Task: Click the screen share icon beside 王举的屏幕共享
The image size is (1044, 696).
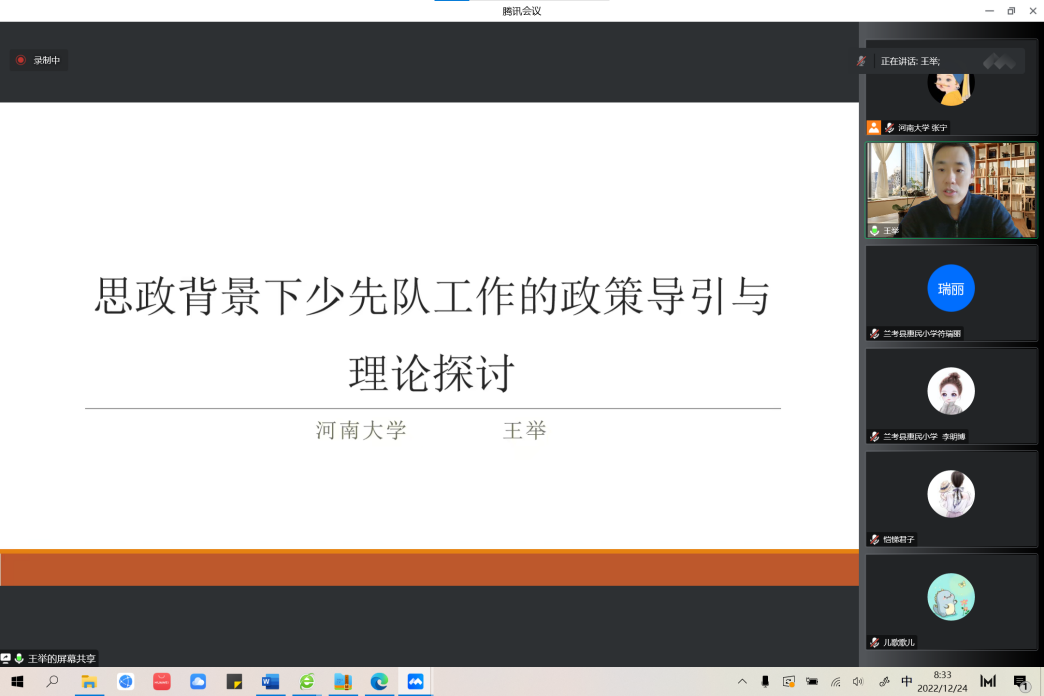Action: click(x=6, y=659)
